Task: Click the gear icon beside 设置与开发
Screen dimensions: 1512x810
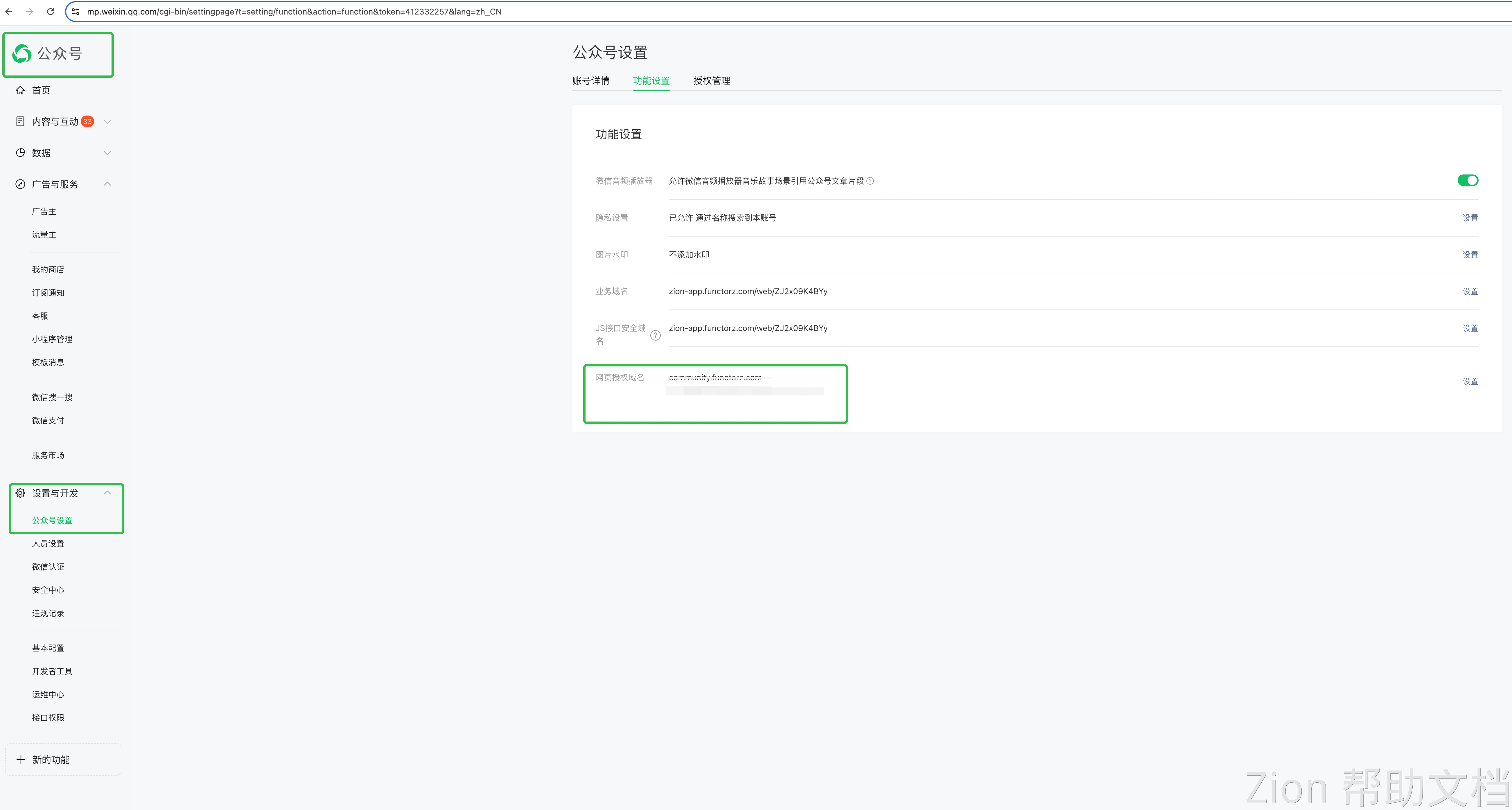Action: (x=21, y=493)
